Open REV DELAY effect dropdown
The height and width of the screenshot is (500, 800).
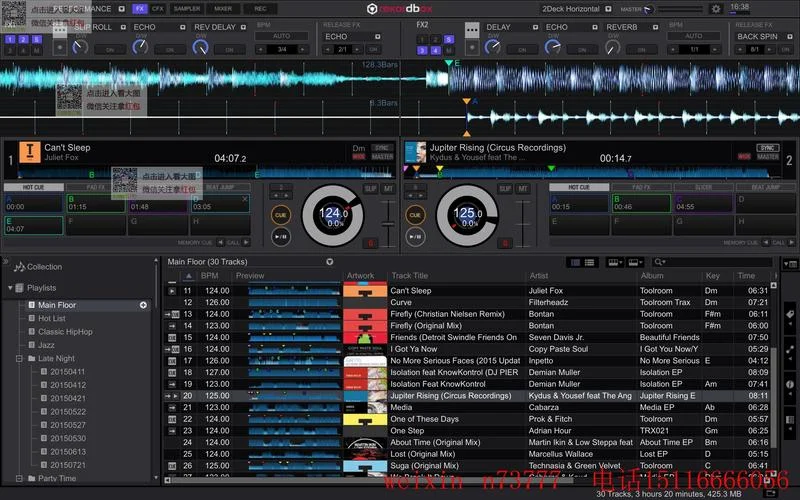coord(243,27)
